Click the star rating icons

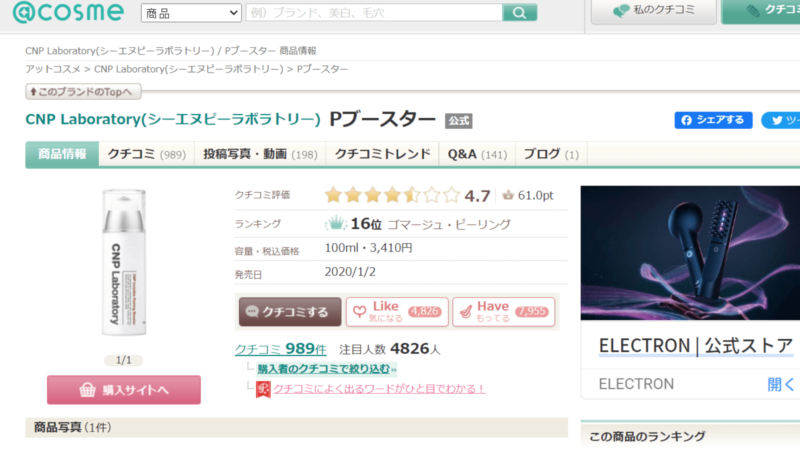(x=392, y=195)
